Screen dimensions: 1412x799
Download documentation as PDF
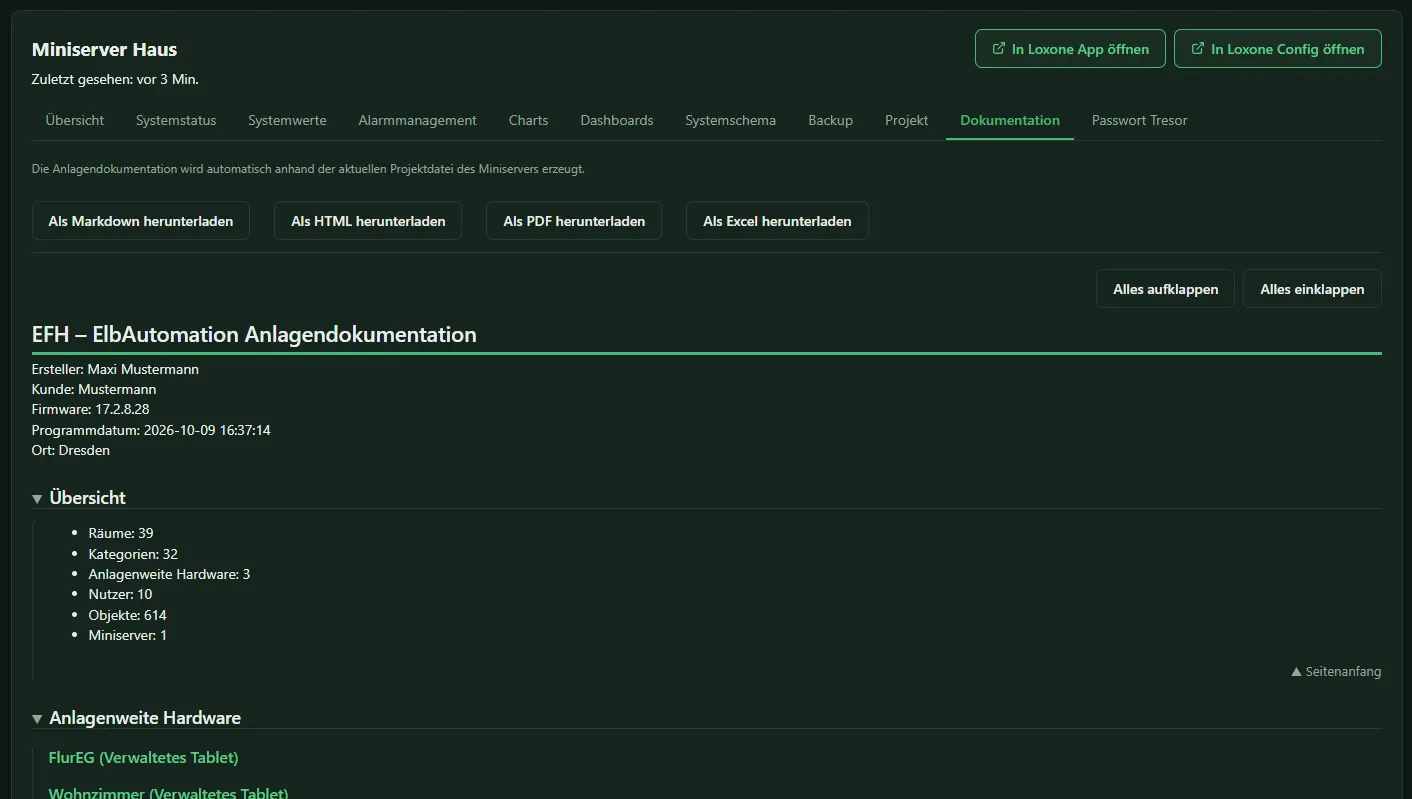(574, 221)
